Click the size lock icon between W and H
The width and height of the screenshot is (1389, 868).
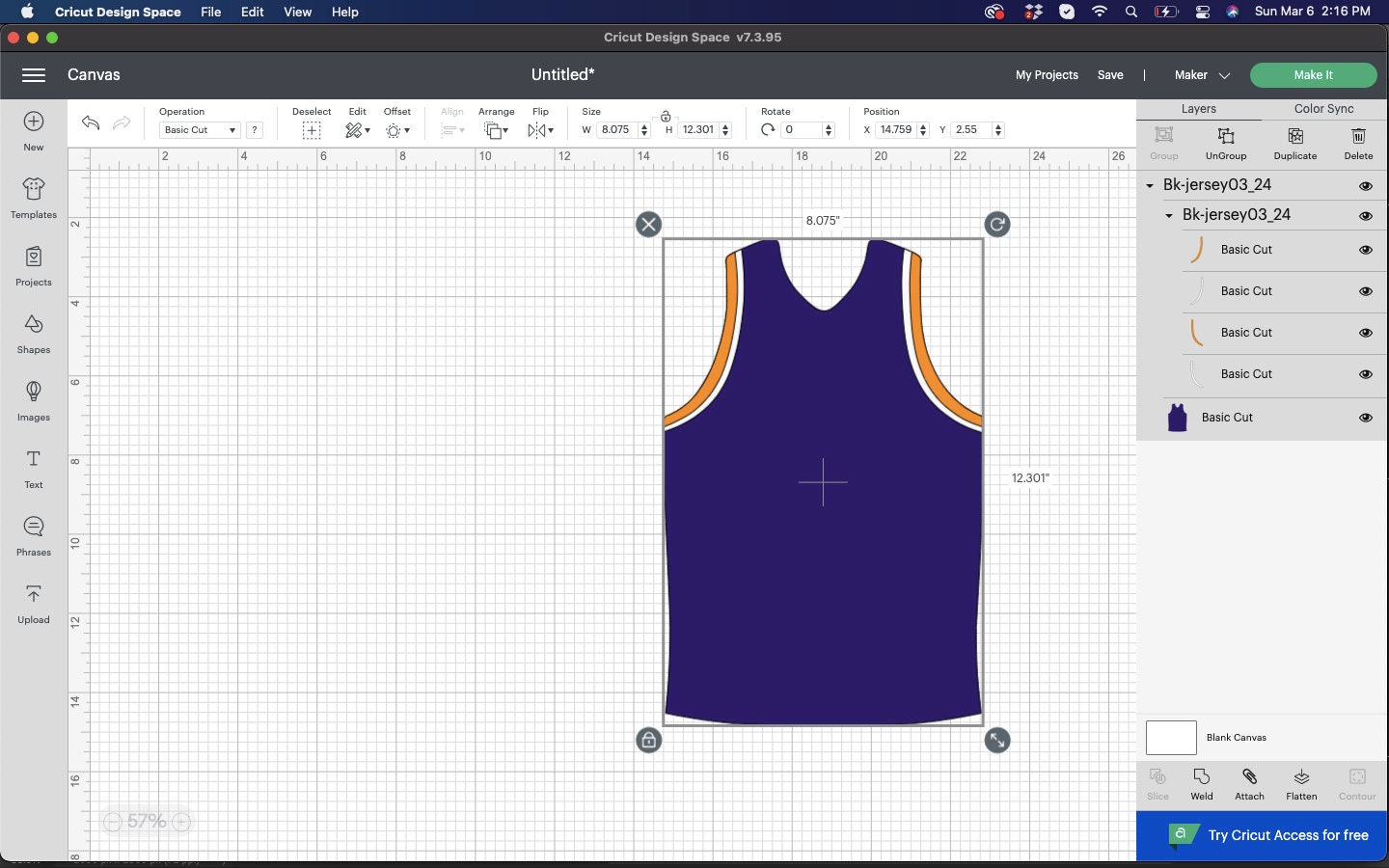(665, 115)
